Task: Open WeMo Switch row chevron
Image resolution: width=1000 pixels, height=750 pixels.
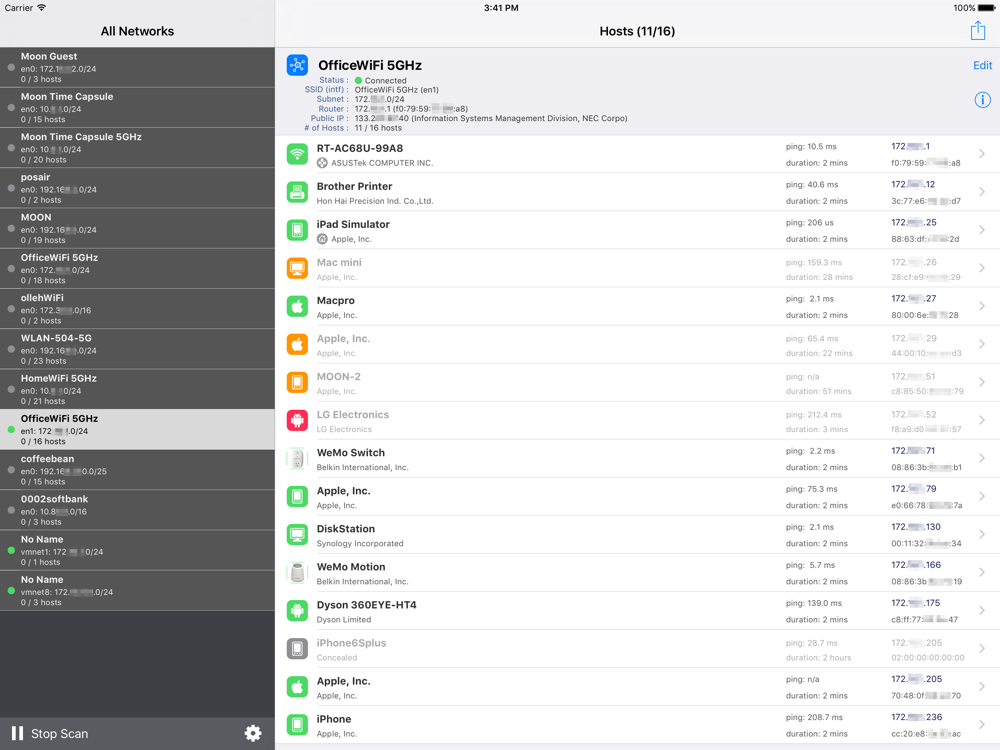Action: tap(982, 458)
